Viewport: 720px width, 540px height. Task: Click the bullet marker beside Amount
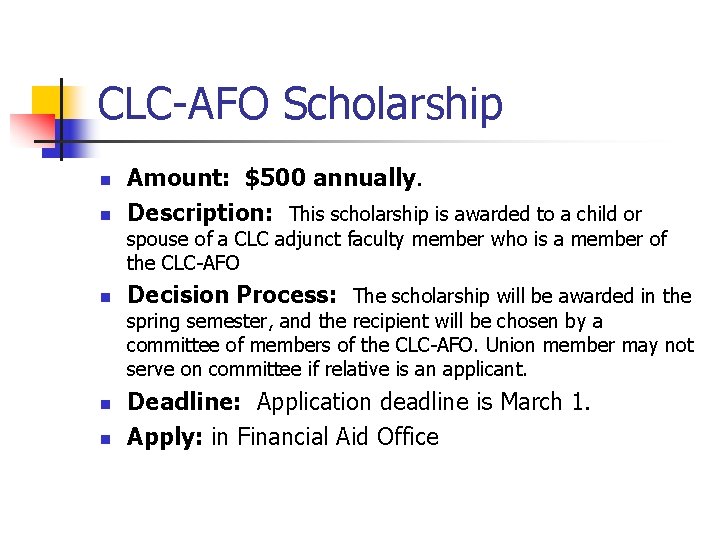[x=104, y=181]
